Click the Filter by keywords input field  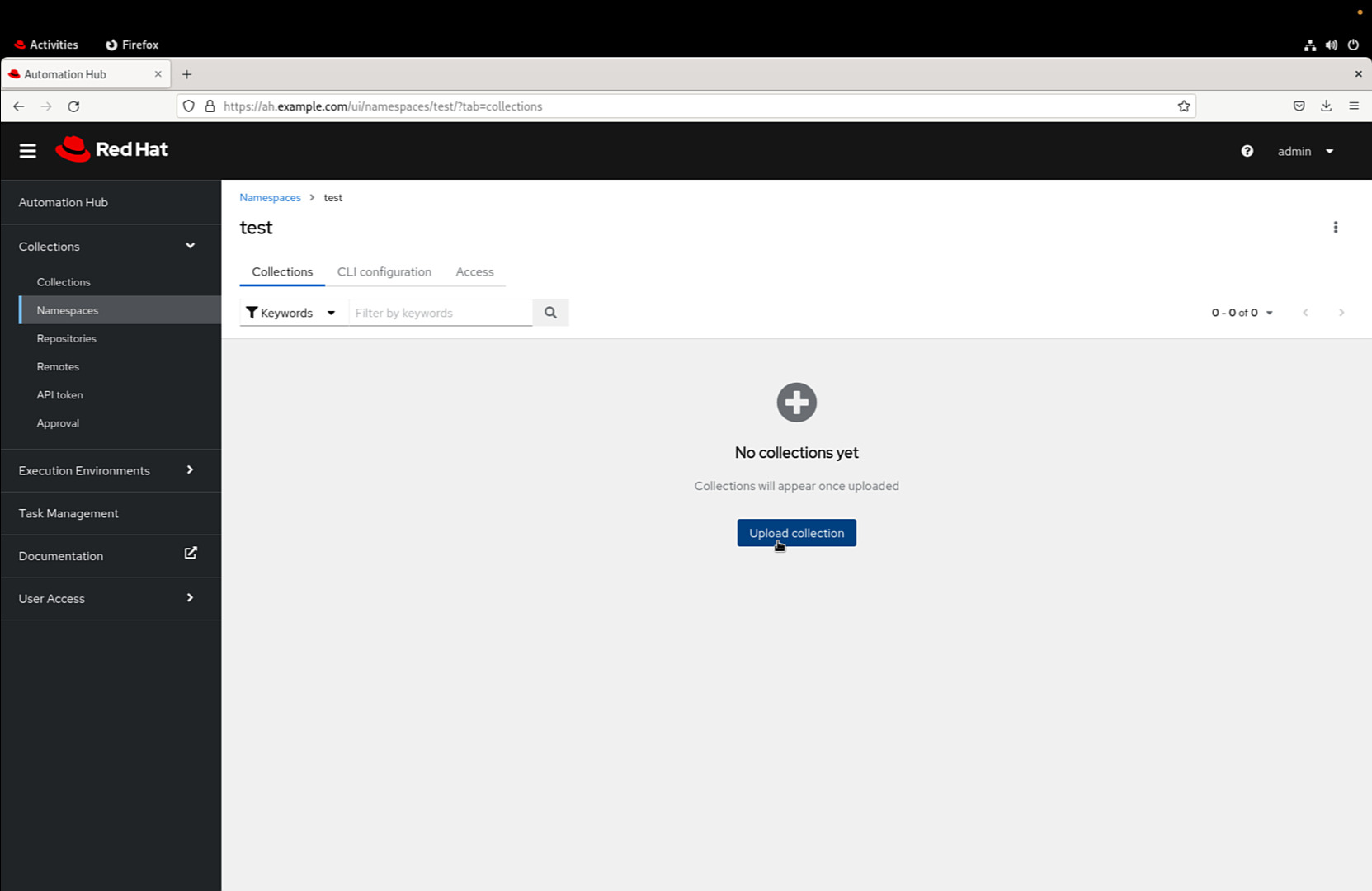pyautogui.click(x=441, y=312)
